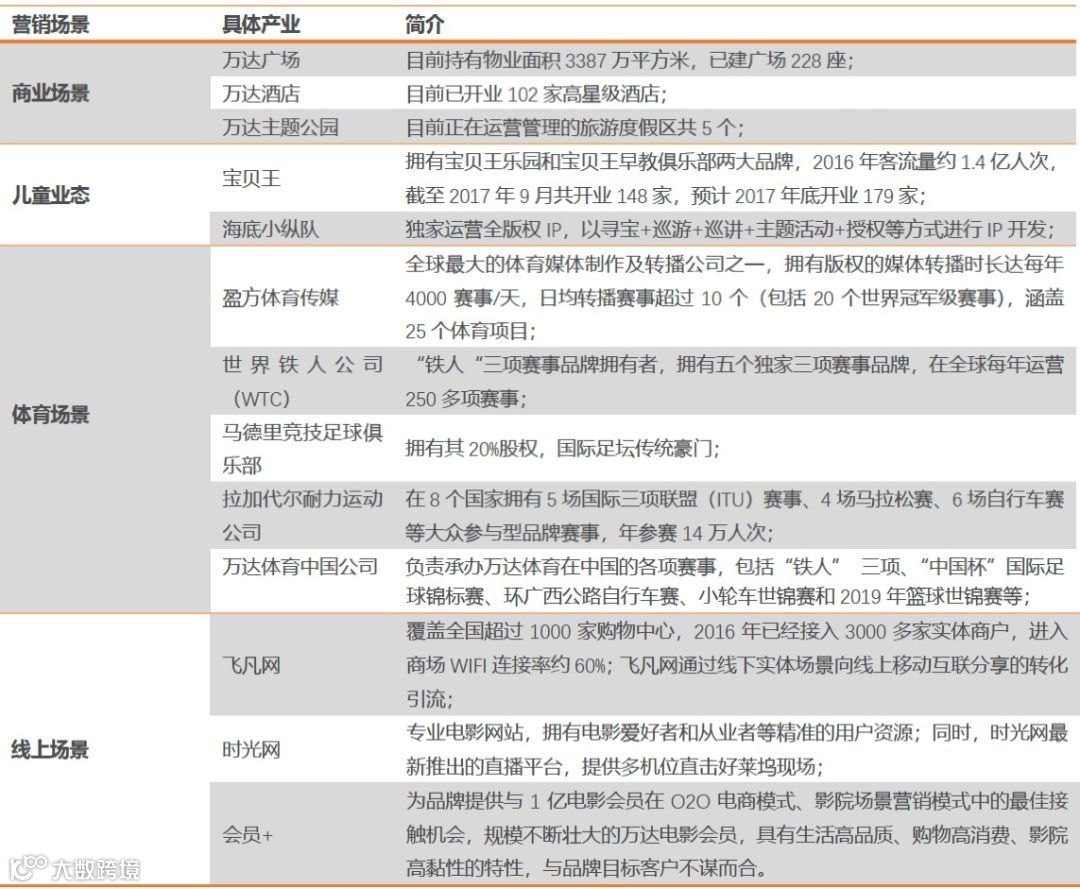1080x889 pixels.
Task: Click the line mentioning 宝贝王乐园
Action: 730,162
